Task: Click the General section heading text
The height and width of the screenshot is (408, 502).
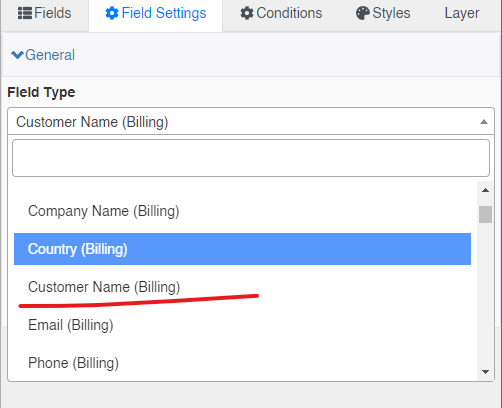Action: pyautogui.click(x=50, y=55)
